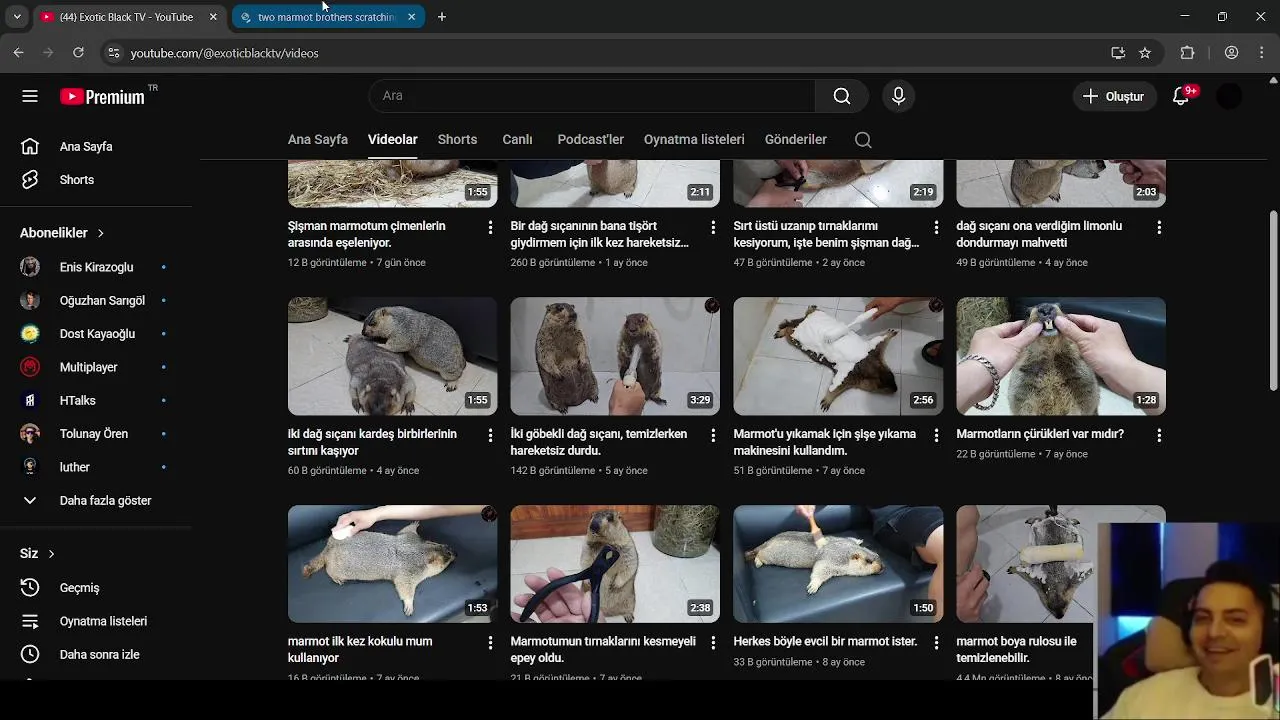Open options for çürükleri var mıdır video
The width and height of the screenshot is (1280, 720).
coord(1159,436)
